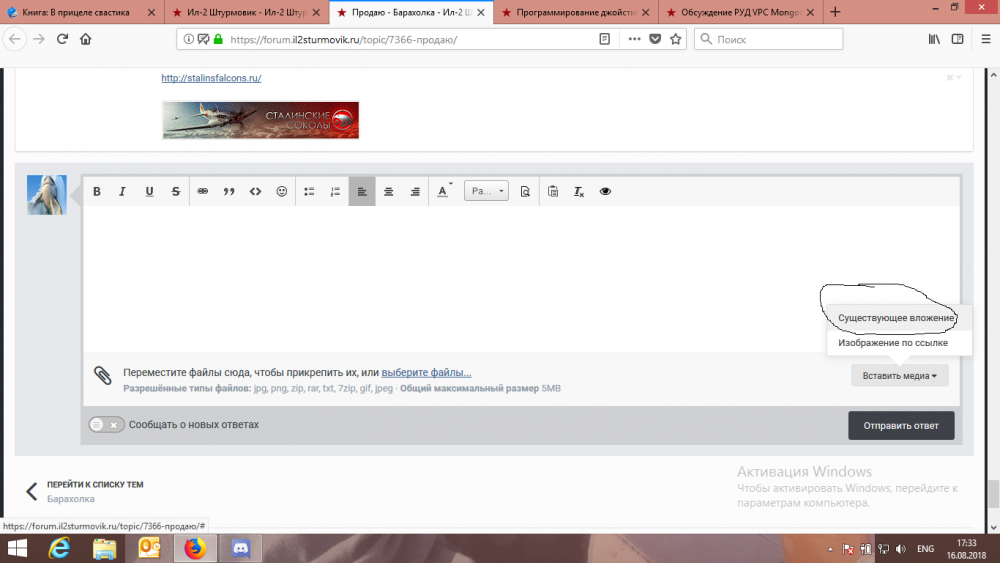The height and width of the screenshot is (563, 1000).
Task: Bookmark this page with the star
Action: [675, 40]
